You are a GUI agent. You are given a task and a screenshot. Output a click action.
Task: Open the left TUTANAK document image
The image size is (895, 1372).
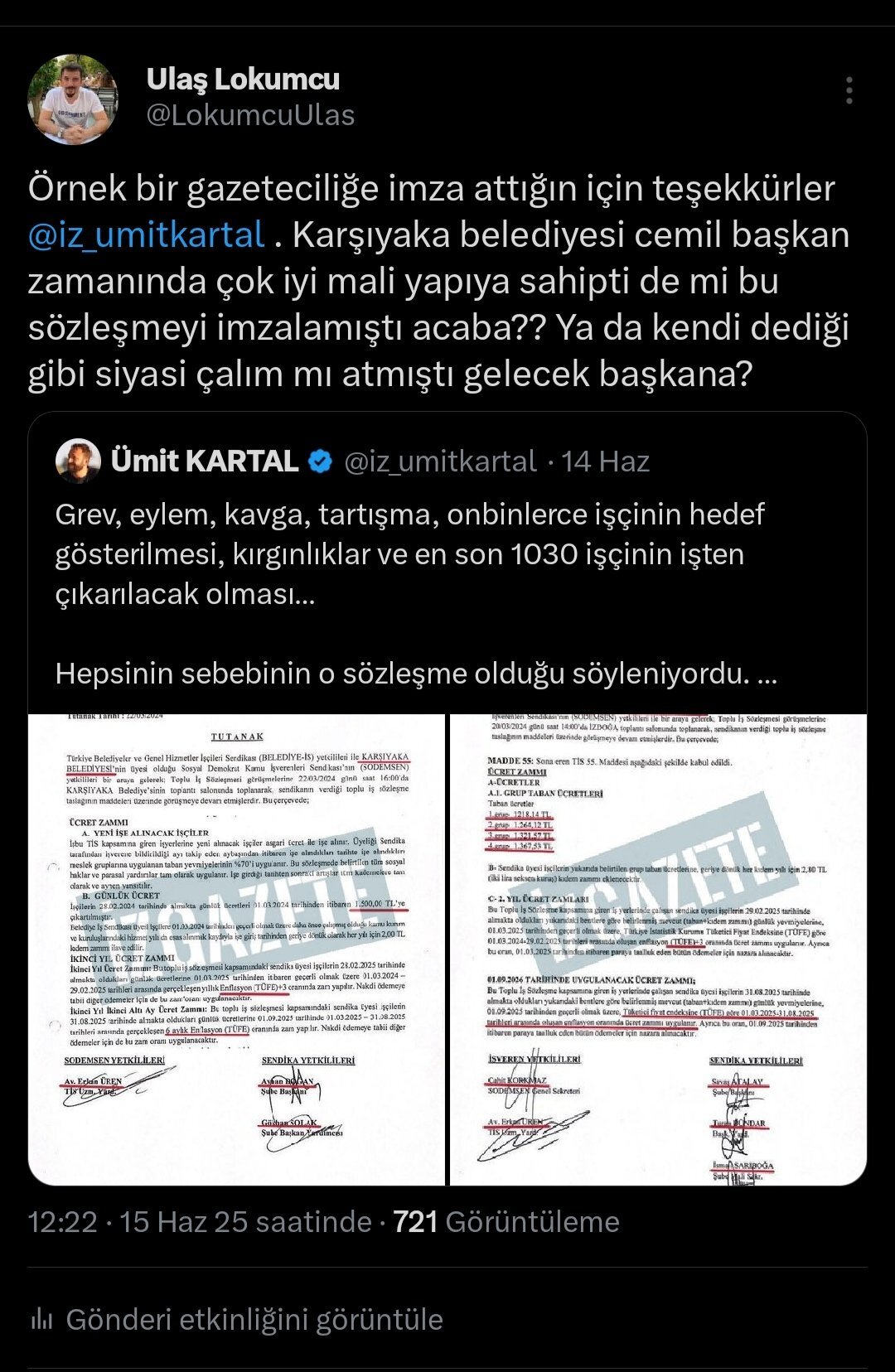click(x=236, y=949)
